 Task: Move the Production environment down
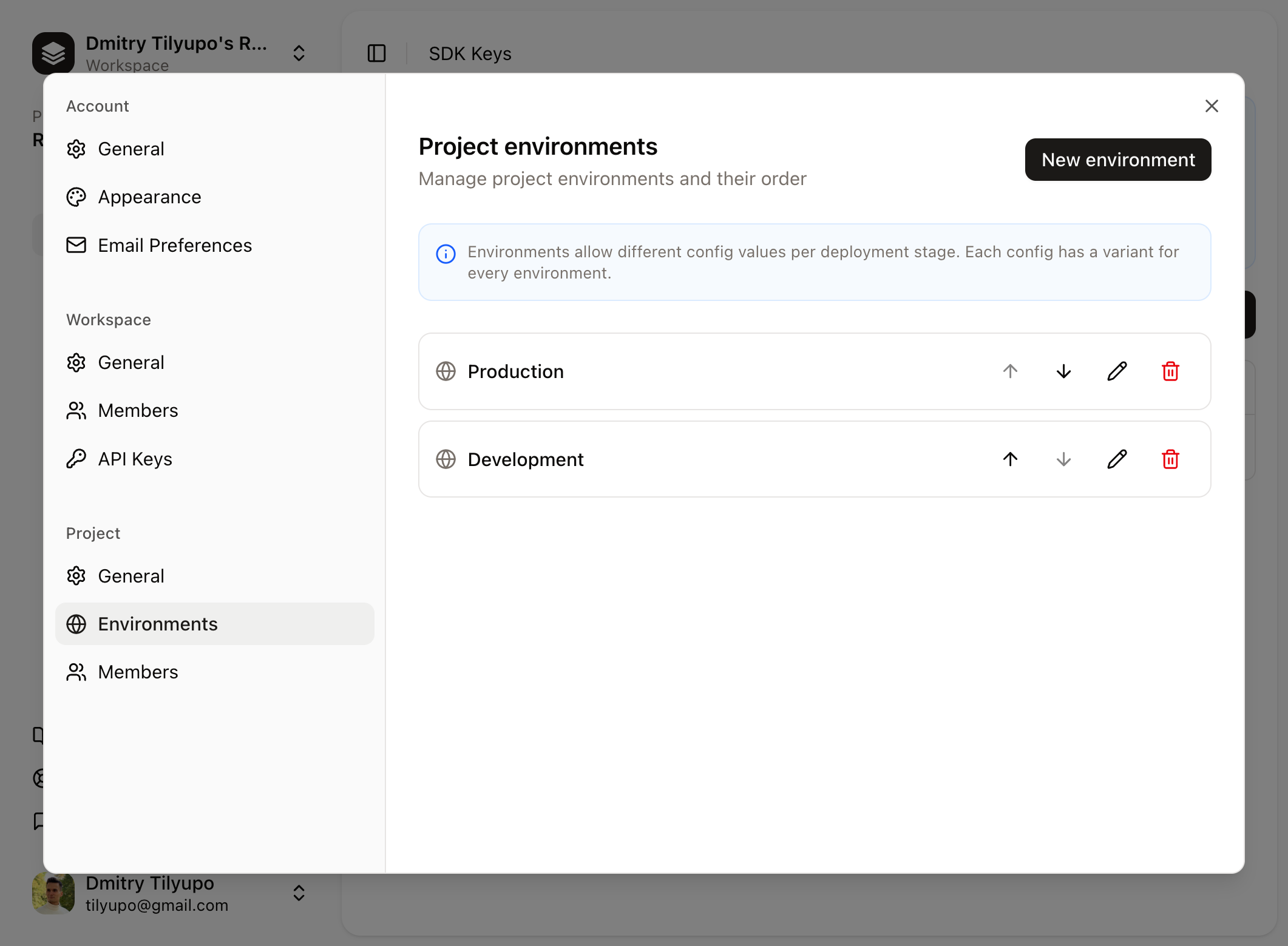point(1063,371)
